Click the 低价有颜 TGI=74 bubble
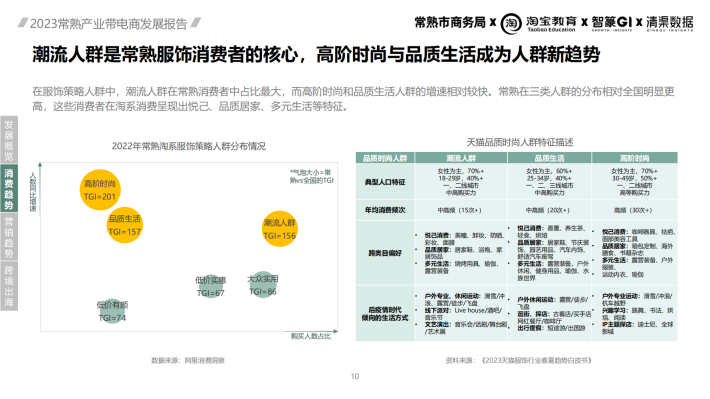Image resolution: width=710 pixels, height=399 pixels. [x=112, y=311]
